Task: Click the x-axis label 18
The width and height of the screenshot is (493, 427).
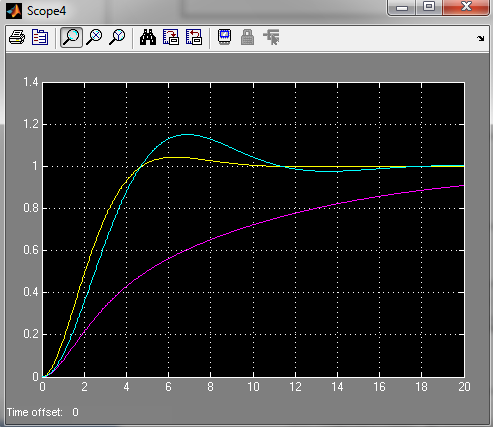Action: pyautogui.click(x=422, y=387)
